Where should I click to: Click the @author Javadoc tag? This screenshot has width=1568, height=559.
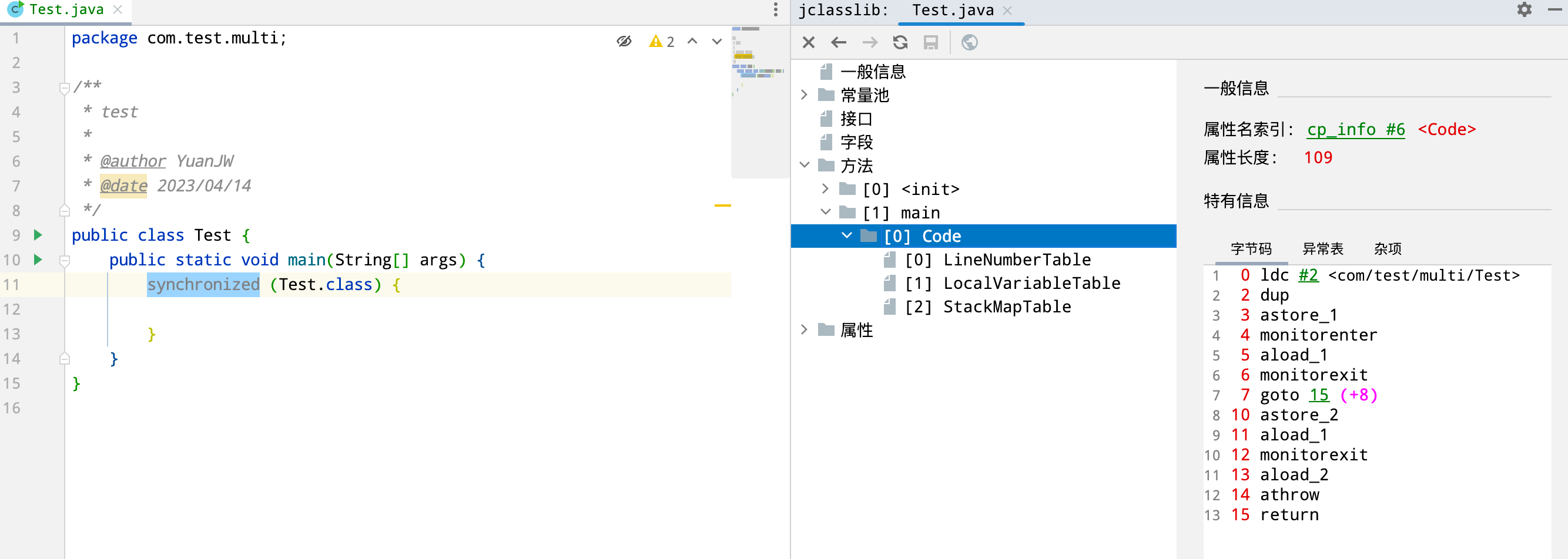pos(132,160)
